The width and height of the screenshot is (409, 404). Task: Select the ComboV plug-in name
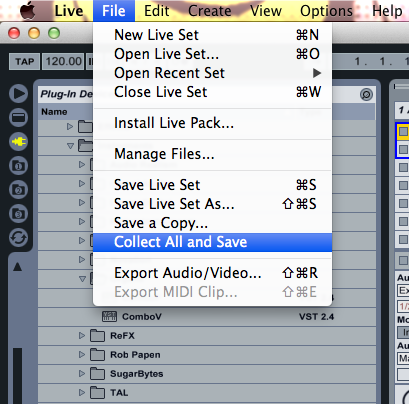point(142,317)
